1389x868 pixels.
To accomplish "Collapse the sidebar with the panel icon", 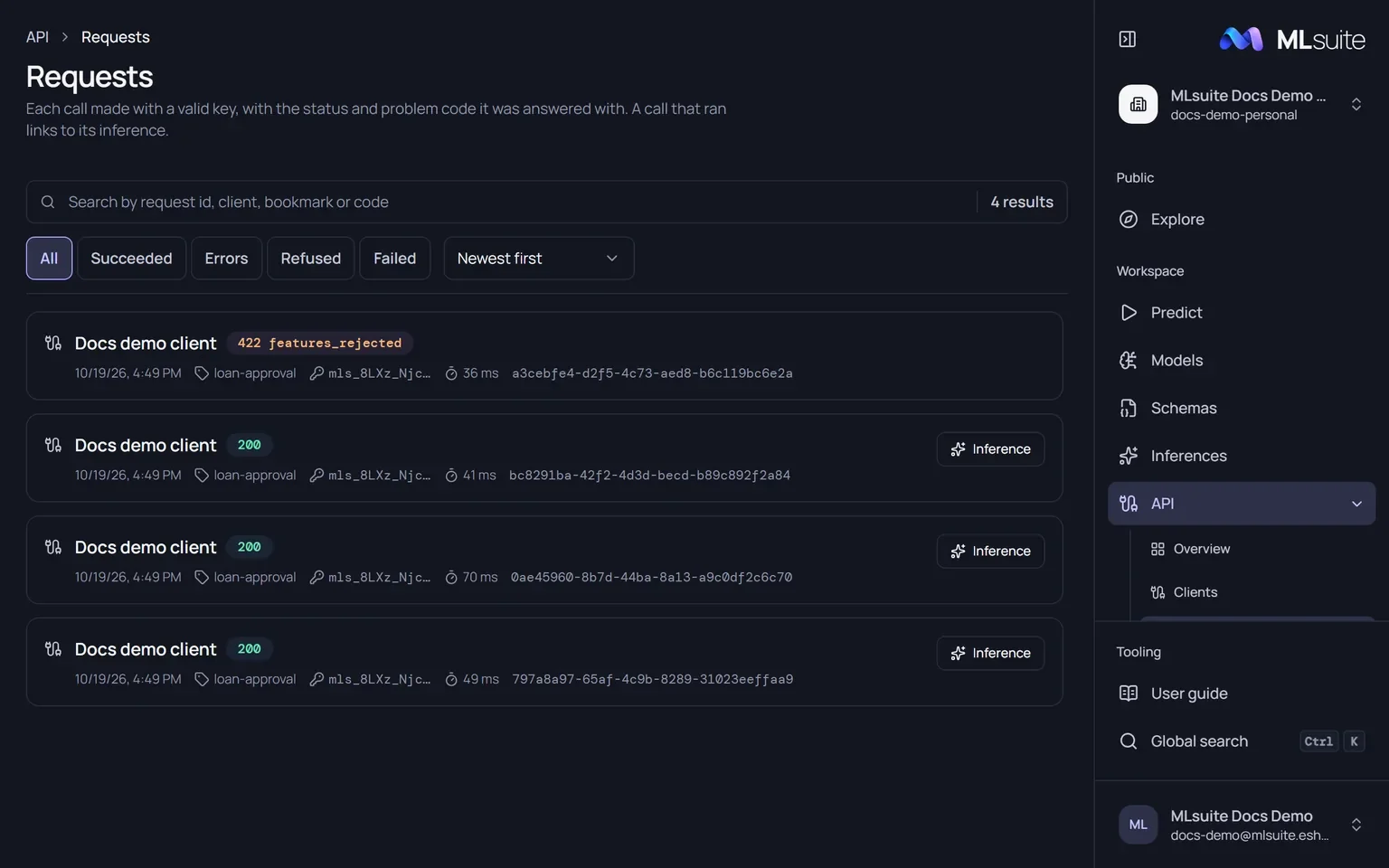I will (x=1127, y=39).
